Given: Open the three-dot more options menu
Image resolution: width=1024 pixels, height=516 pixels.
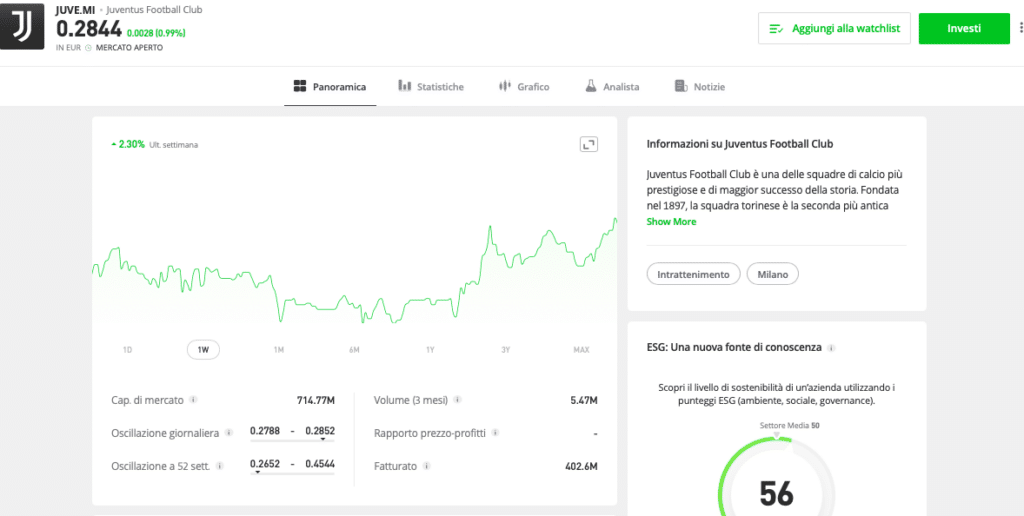Looking at the screenshot, I should [x=1021, y=28].
